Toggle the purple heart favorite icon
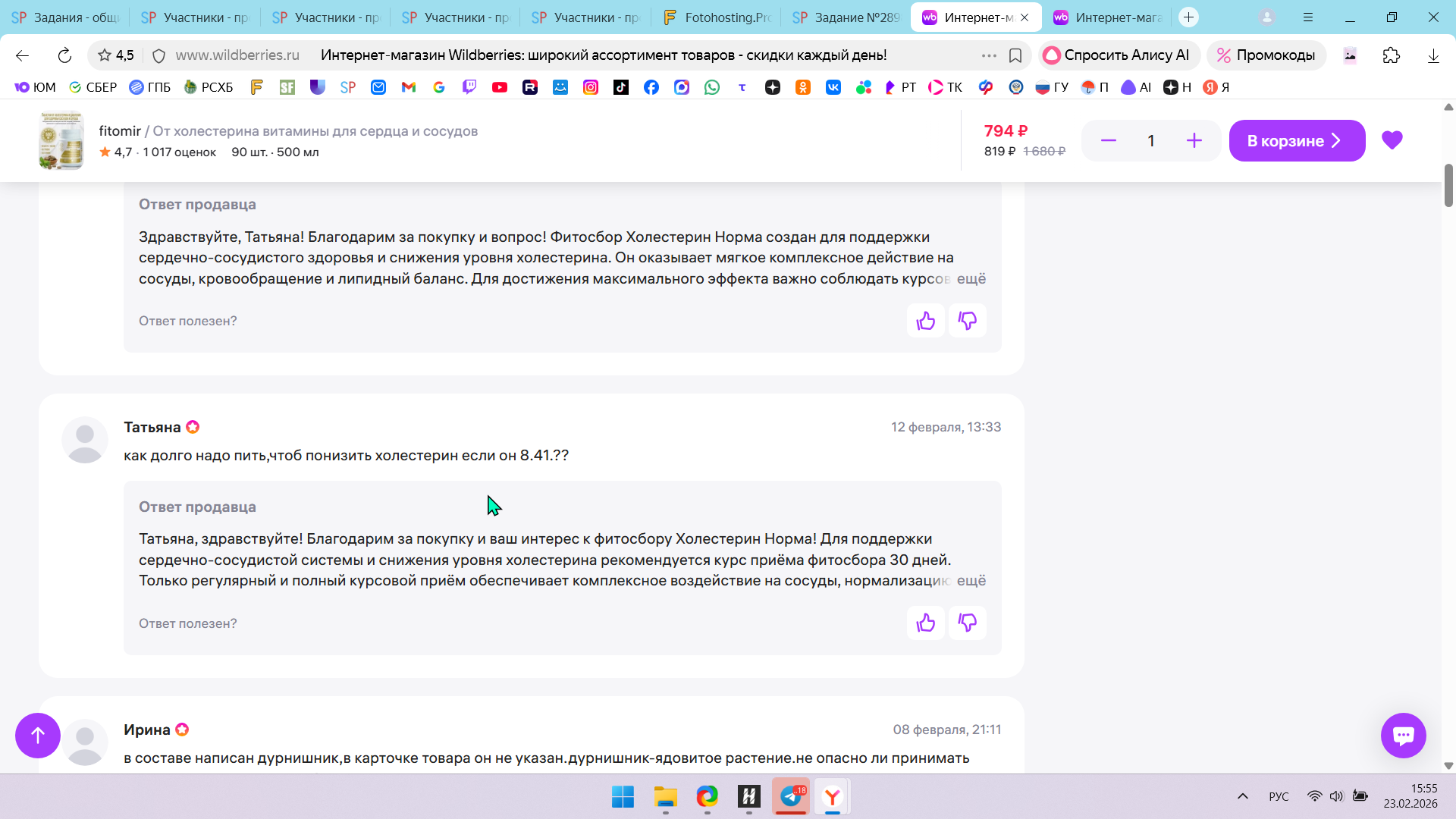This screenshot has width=1456, height=819. [x=1392, y=140]
